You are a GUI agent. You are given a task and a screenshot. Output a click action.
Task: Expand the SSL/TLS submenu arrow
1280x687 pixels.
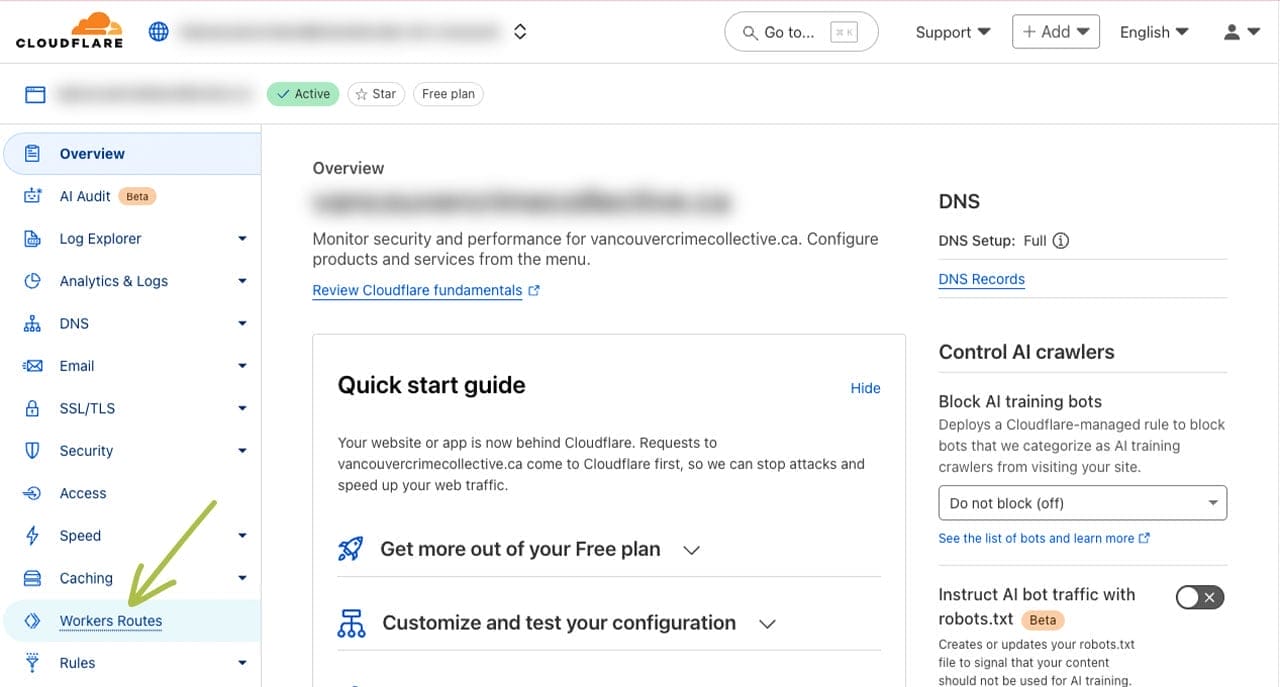pyautogui.click(x=242, y=409)
